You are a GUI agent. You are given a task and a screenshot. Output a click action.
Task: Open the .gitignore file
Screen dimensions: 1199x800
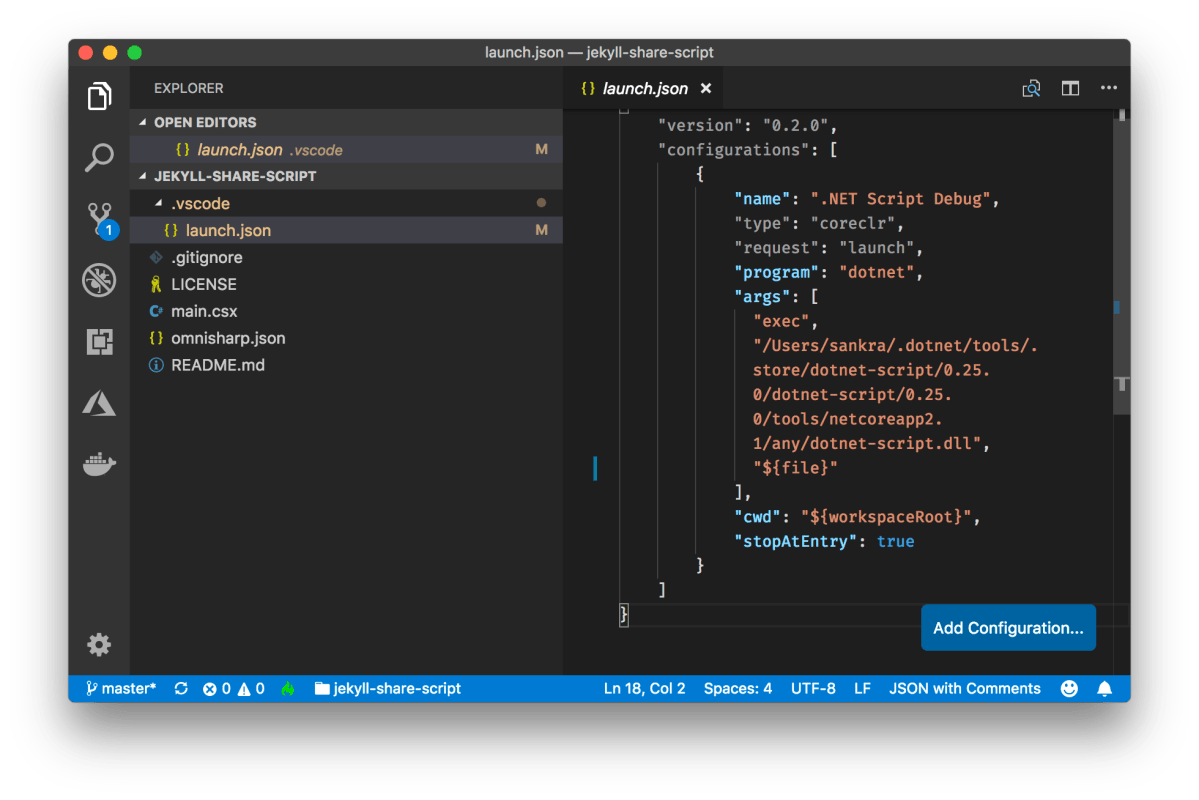(346, 257)
